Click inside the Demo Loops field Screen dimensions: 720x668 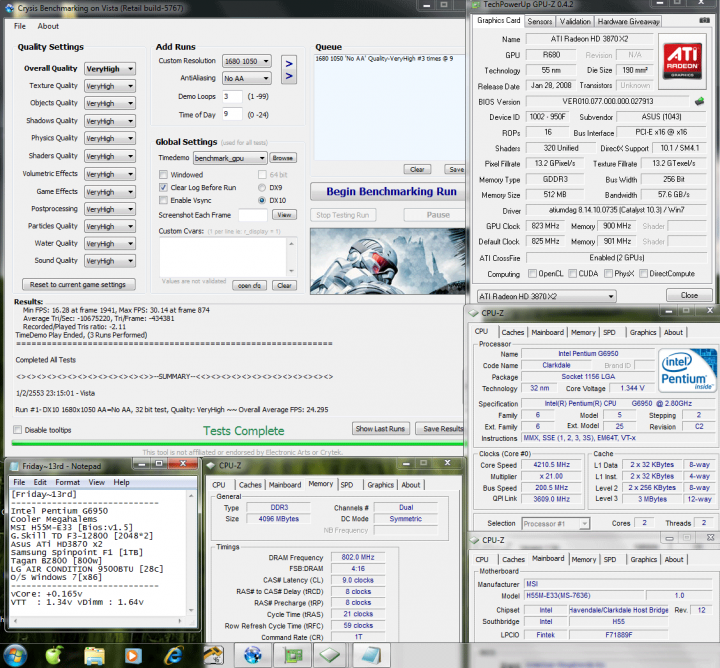pos(232,97)
